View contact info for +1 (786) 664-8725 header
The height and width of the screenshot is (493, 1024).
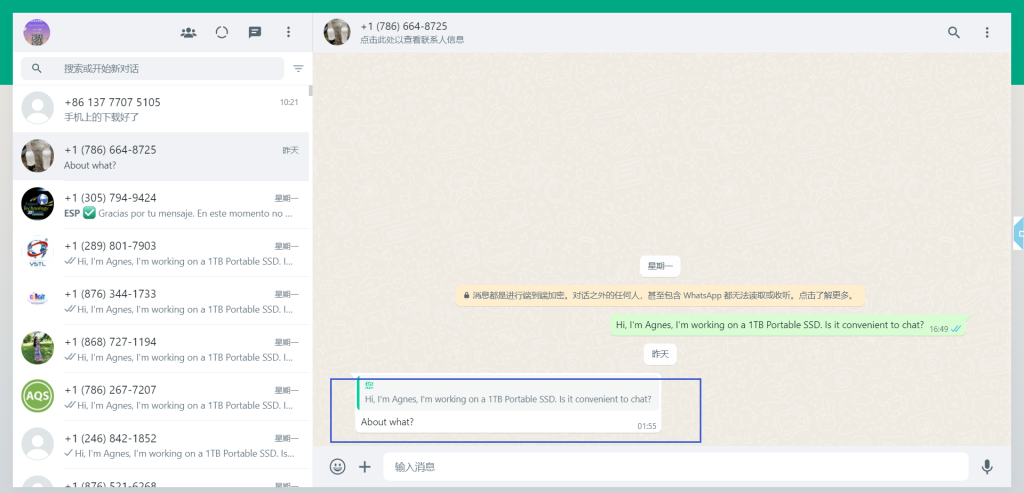pyautogui.click(x=410, y=32)
